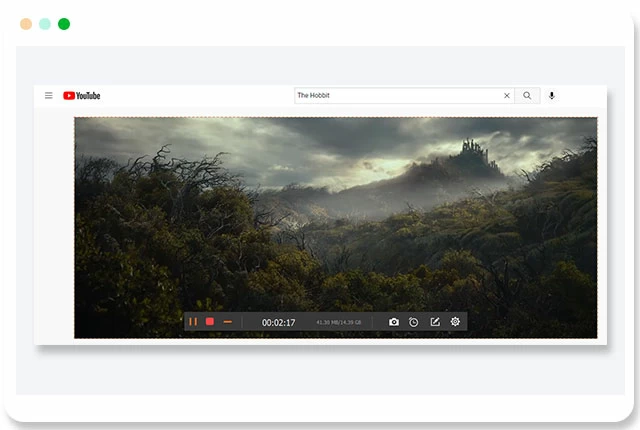Click the recording elapsed time 00:02:17
Image resolution: width=640 pixels, height=430 pixels.
pyautogui.click(x=278, y=323)
